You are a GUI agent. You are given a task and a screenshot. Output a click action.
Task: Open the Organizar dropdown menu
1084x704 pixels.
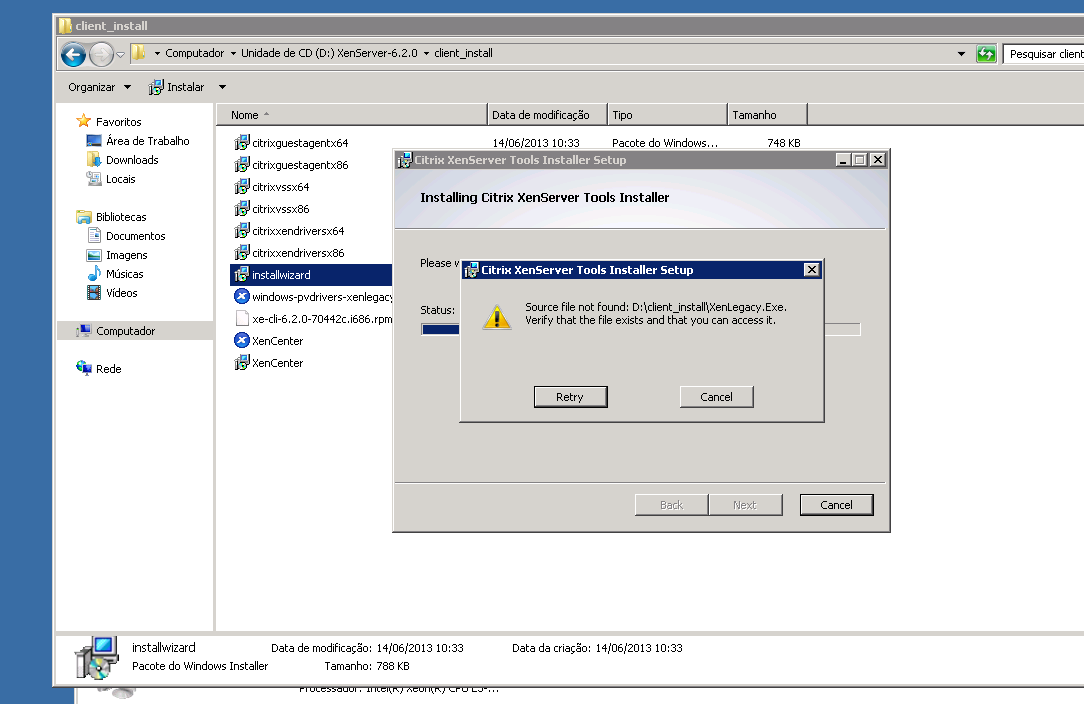pyautogui.click(x=98, y=87)
